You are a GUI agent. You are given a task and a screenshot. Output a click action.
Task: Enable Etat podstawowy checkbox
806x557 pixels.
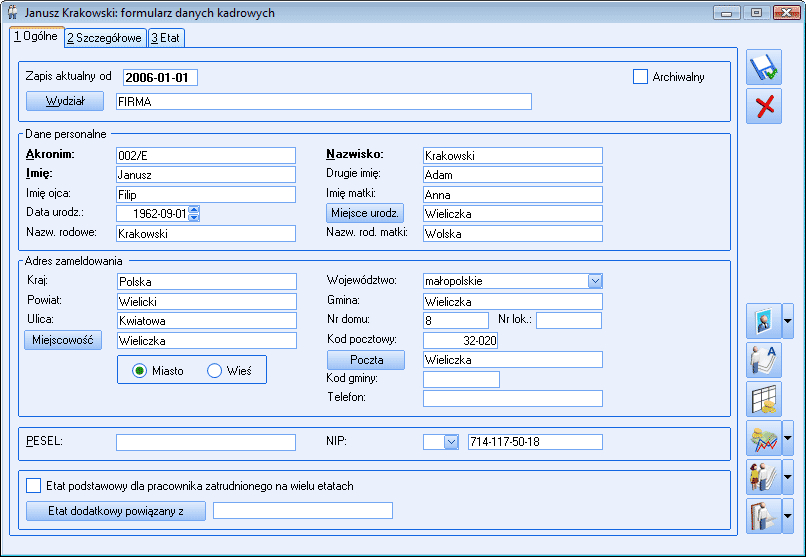point(33,486)
